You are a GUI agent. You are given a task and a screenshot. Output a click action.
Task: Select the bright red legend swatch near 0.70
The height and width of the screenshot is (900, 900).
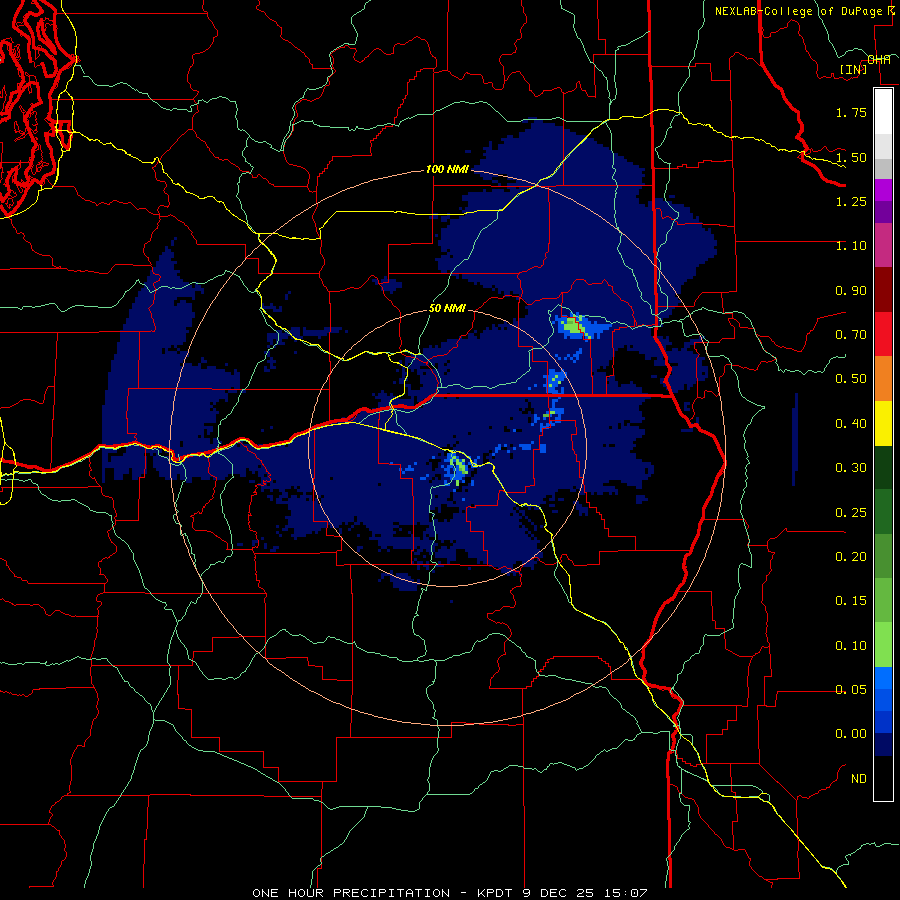pyautogui.click(x=883, y=334)
